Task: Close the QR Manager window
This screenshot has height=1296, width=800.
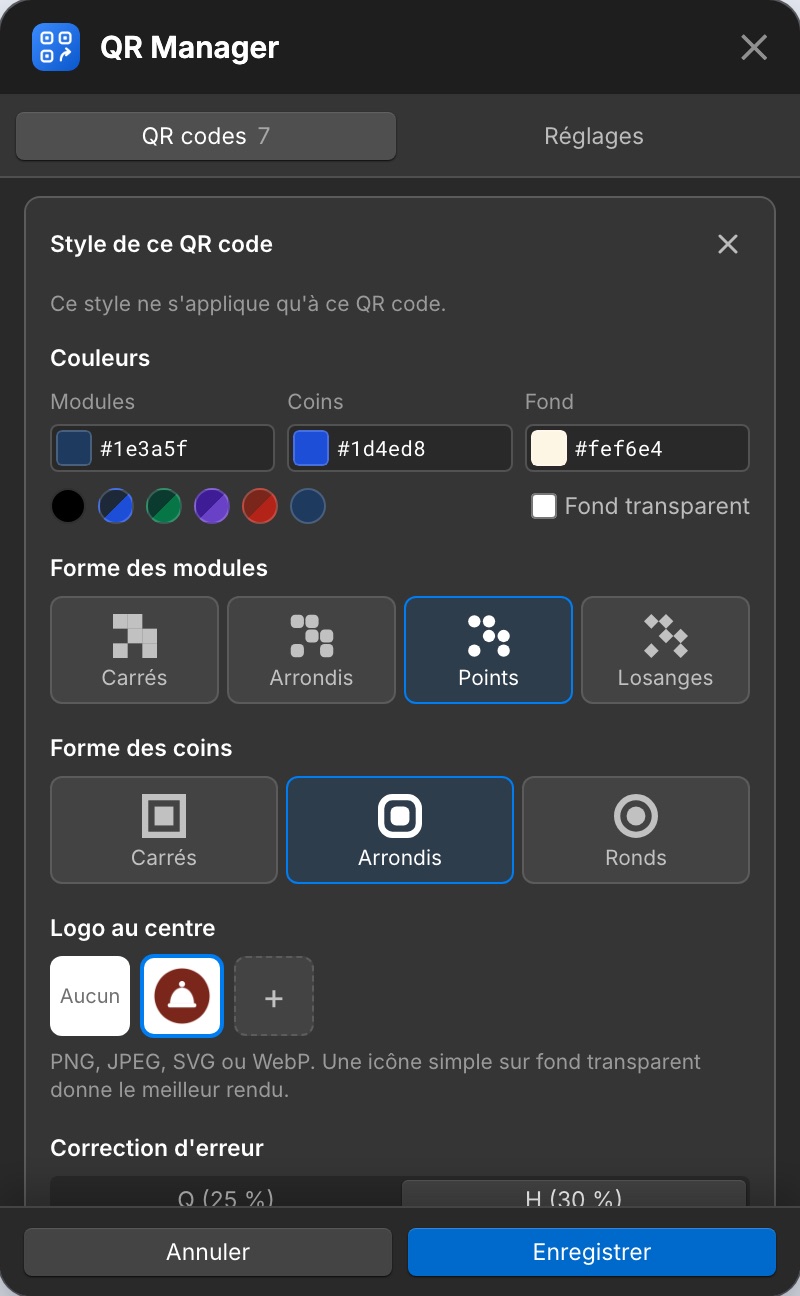Action: 753,47
